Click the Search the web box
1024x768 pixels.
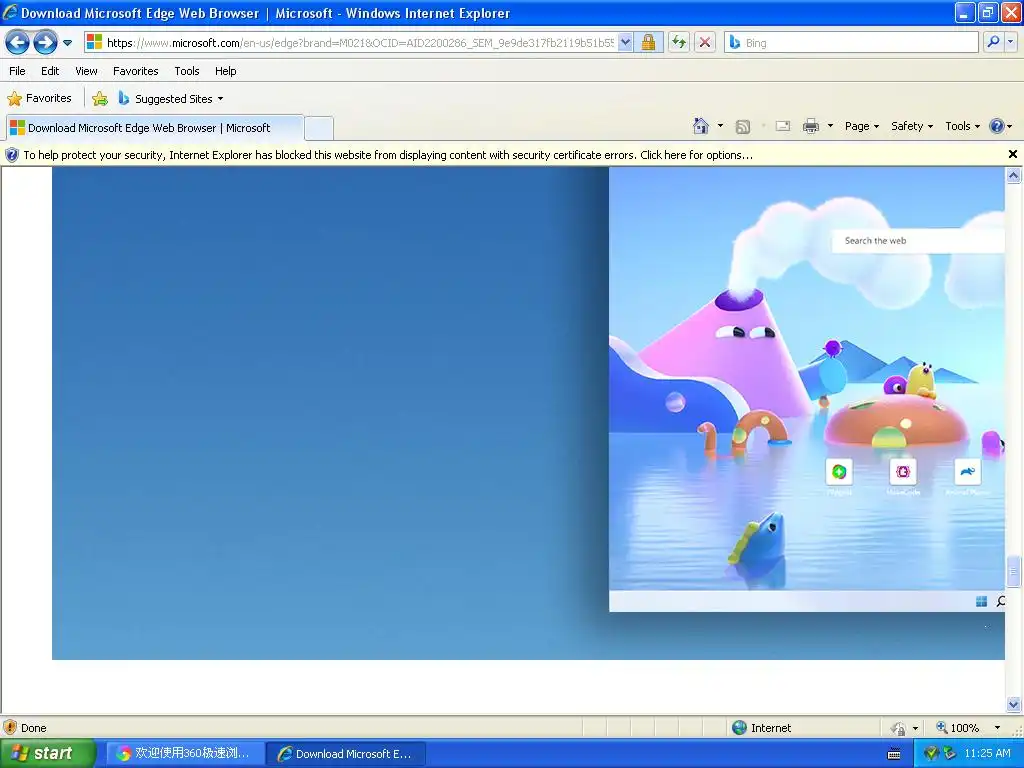[x=918, y=241]
